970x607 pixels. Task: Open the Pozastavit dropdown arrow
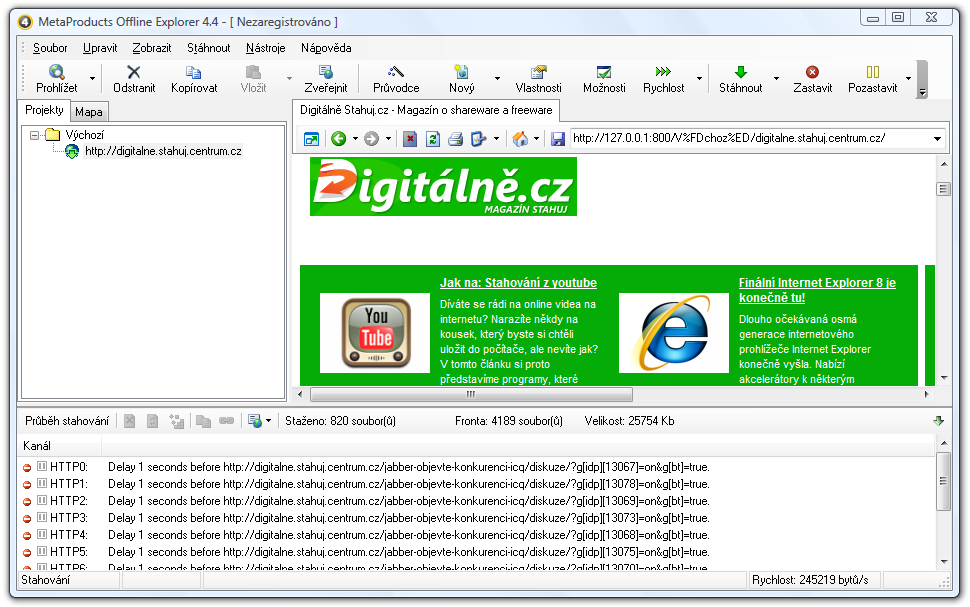[908, 79]
